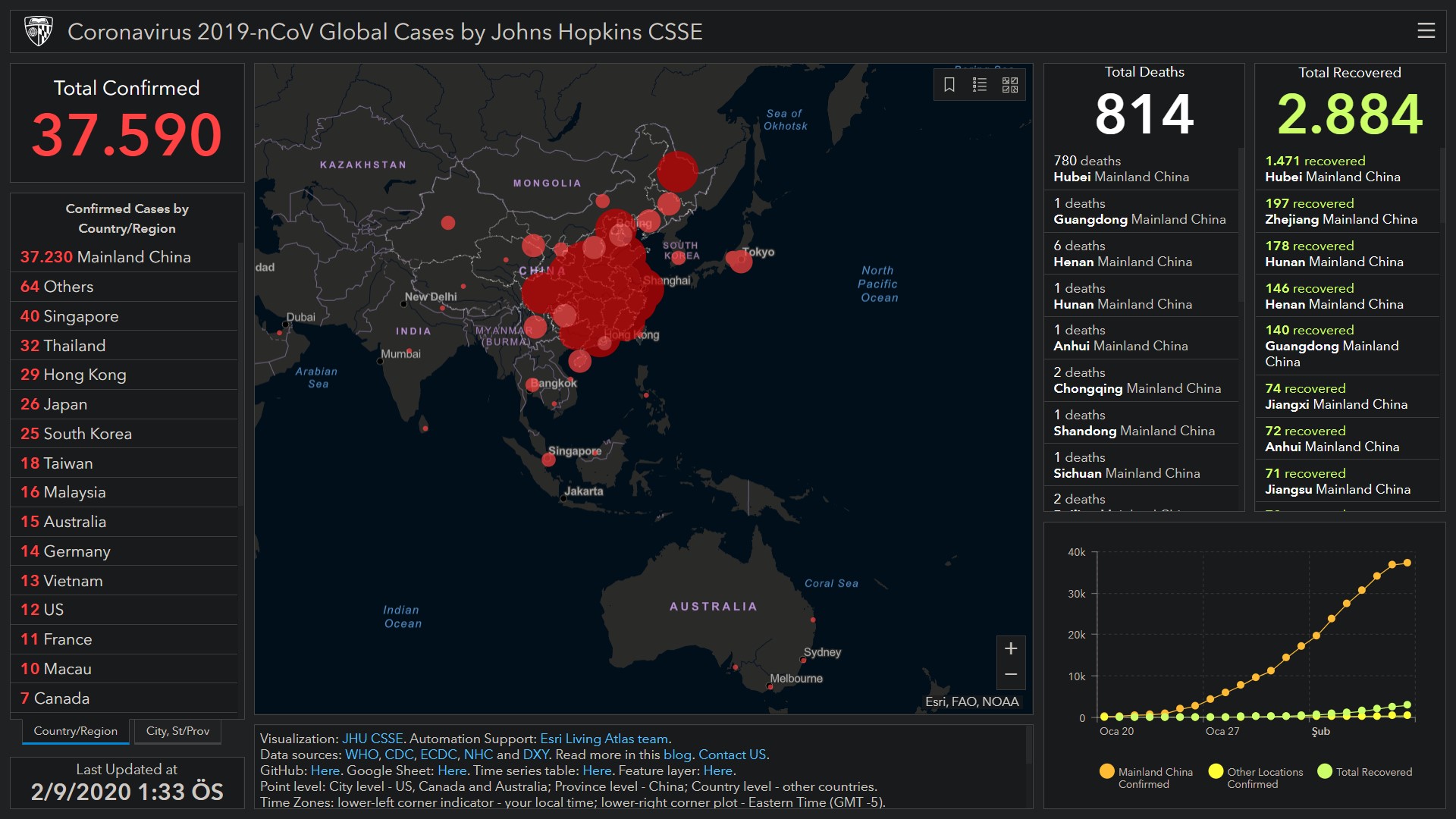Screen dimensions: 1456x819
Task: Select 64 Others row
Action: (124, 287)
